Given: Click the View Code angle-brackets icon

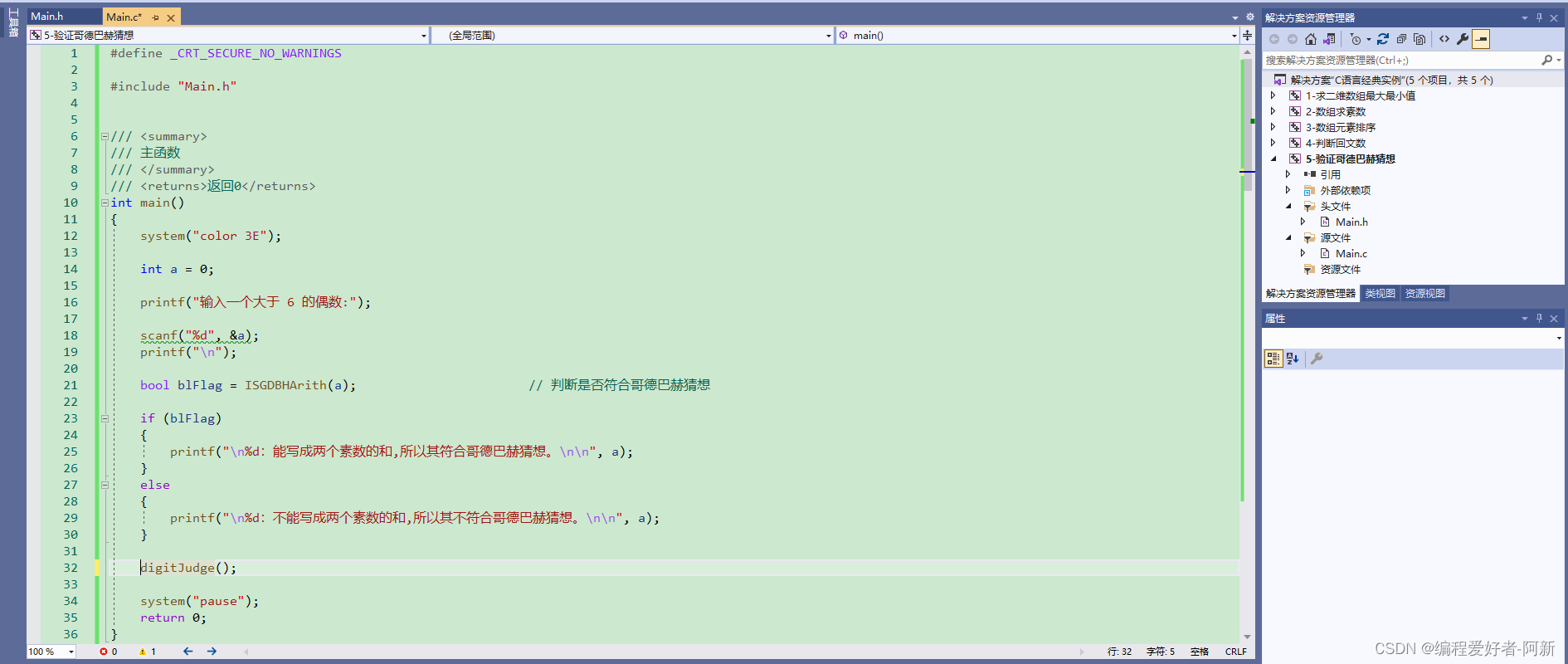Looking at the screenshot, I should 1444,39.
